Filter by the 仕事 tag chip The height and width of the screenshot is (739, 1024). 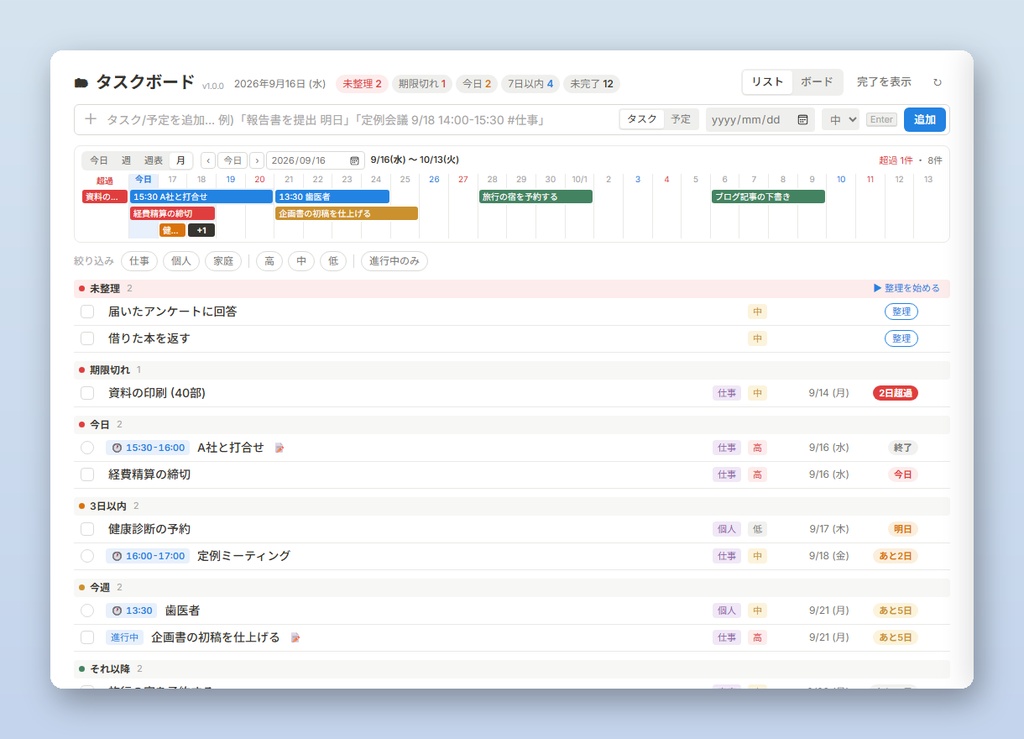tap(139, 261)
